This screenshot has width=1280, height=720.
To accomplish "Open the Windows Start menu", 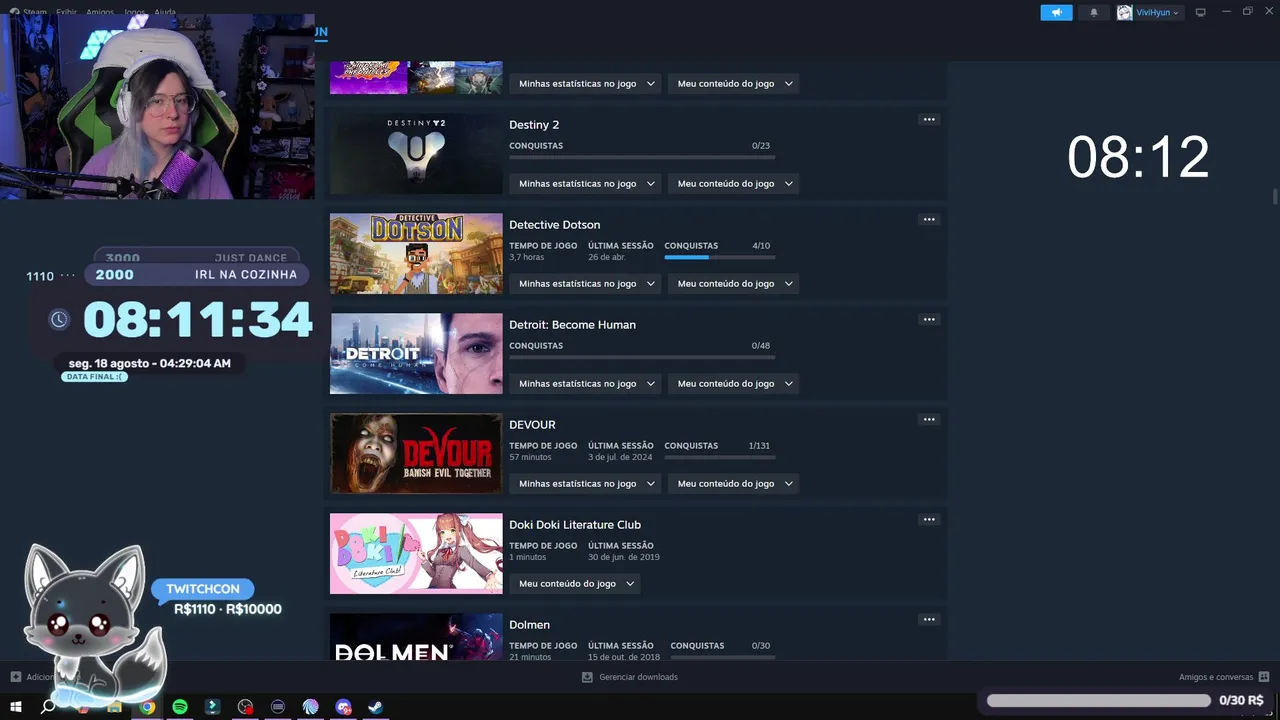I will (15, 707).
